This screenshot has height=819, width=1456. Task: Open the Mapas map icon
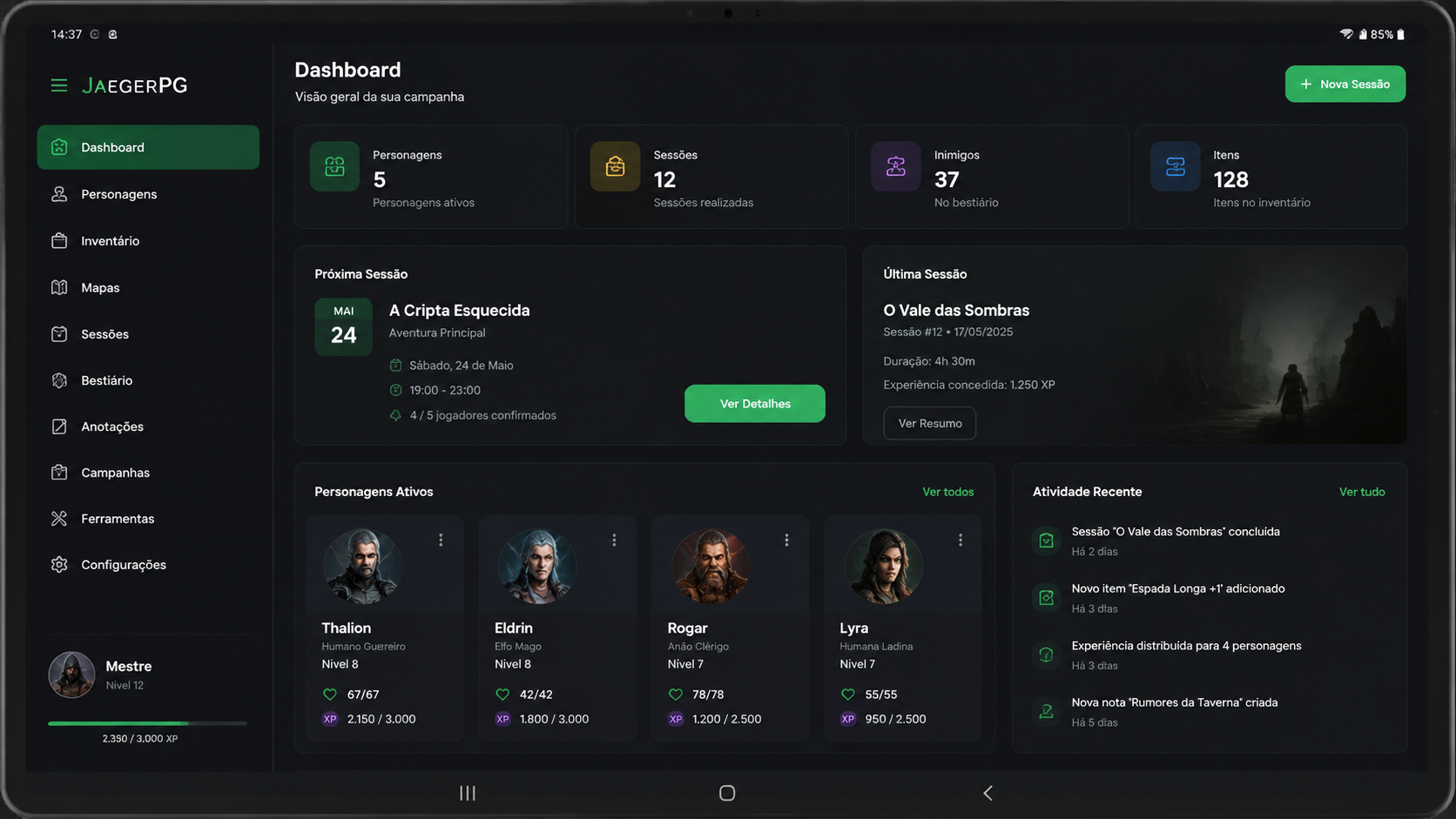tap(59, 287)
